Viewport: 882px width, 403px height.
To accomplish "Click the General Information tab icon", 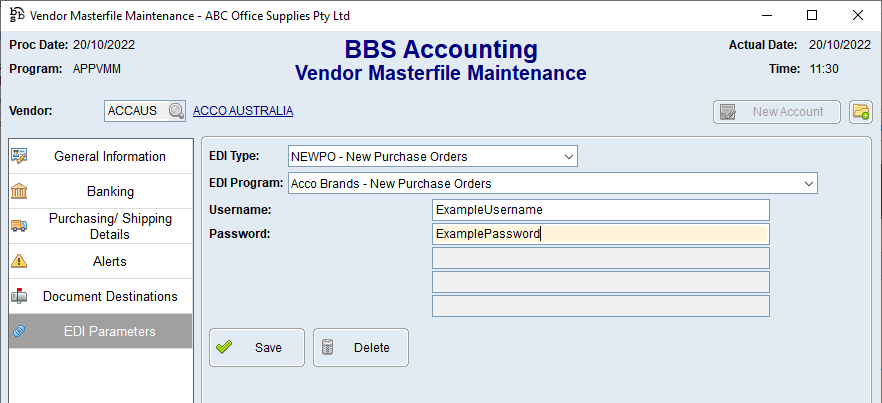I will coord(19,156).
